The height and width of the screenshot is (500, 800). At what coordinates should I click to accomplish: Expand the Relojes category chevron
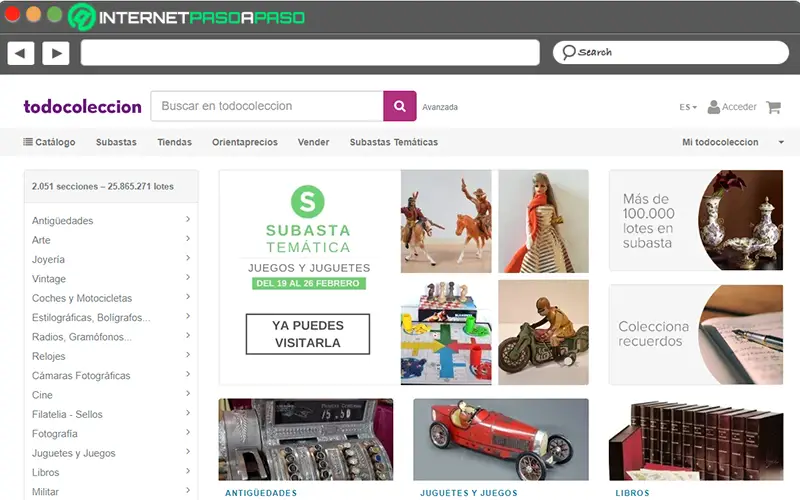pos(188,355)
